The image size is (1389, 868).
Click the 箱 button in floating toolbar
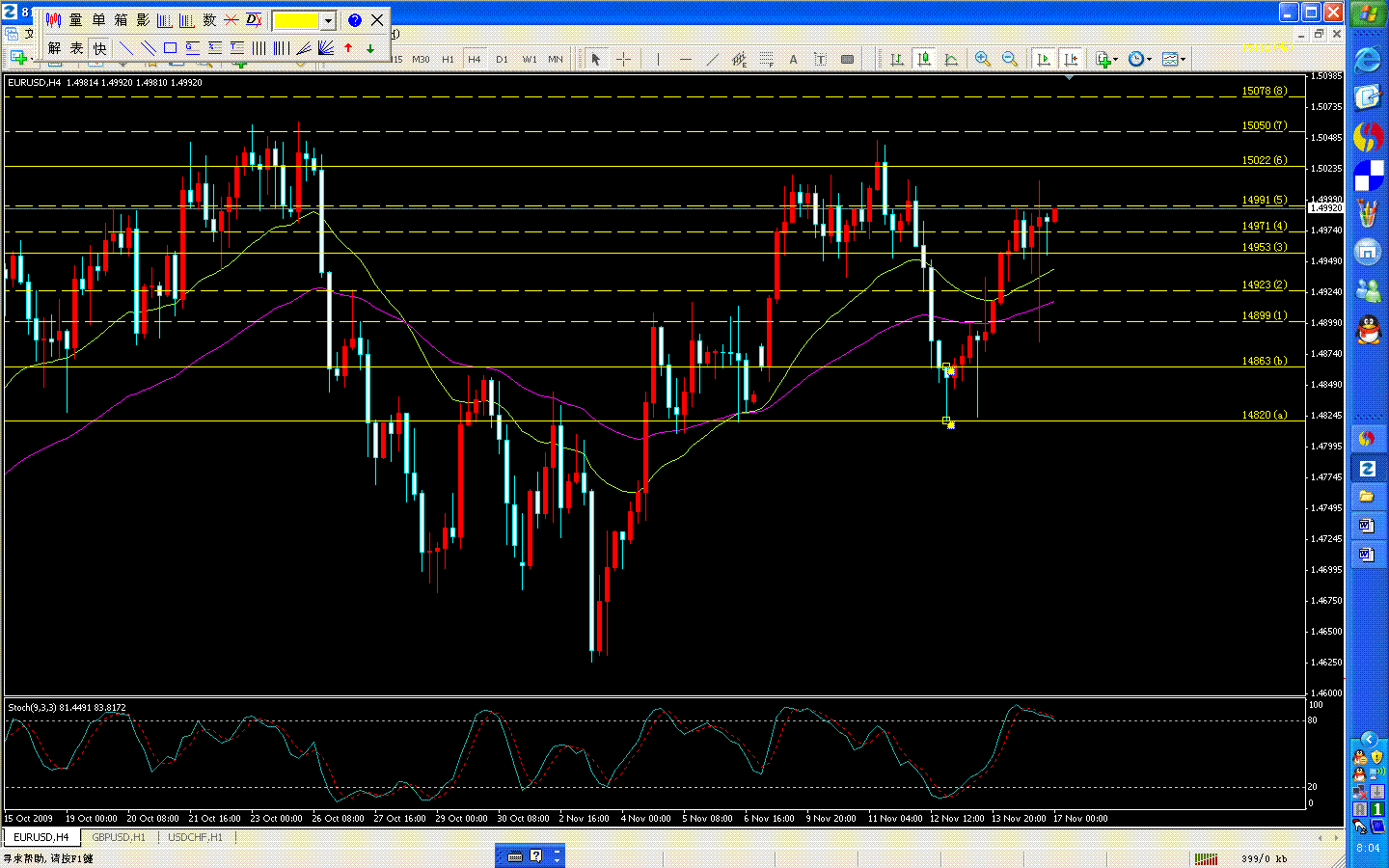tap(121, 20)
